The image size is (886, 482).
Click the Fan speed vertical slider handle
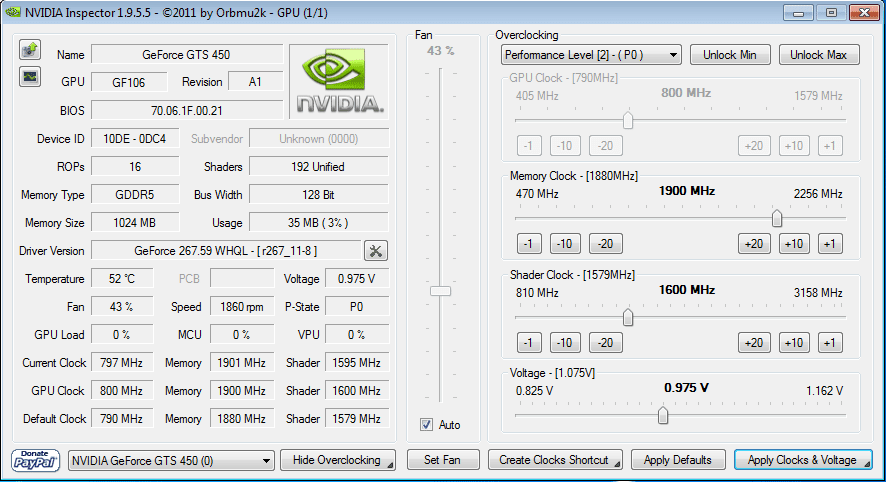(440, 291)
